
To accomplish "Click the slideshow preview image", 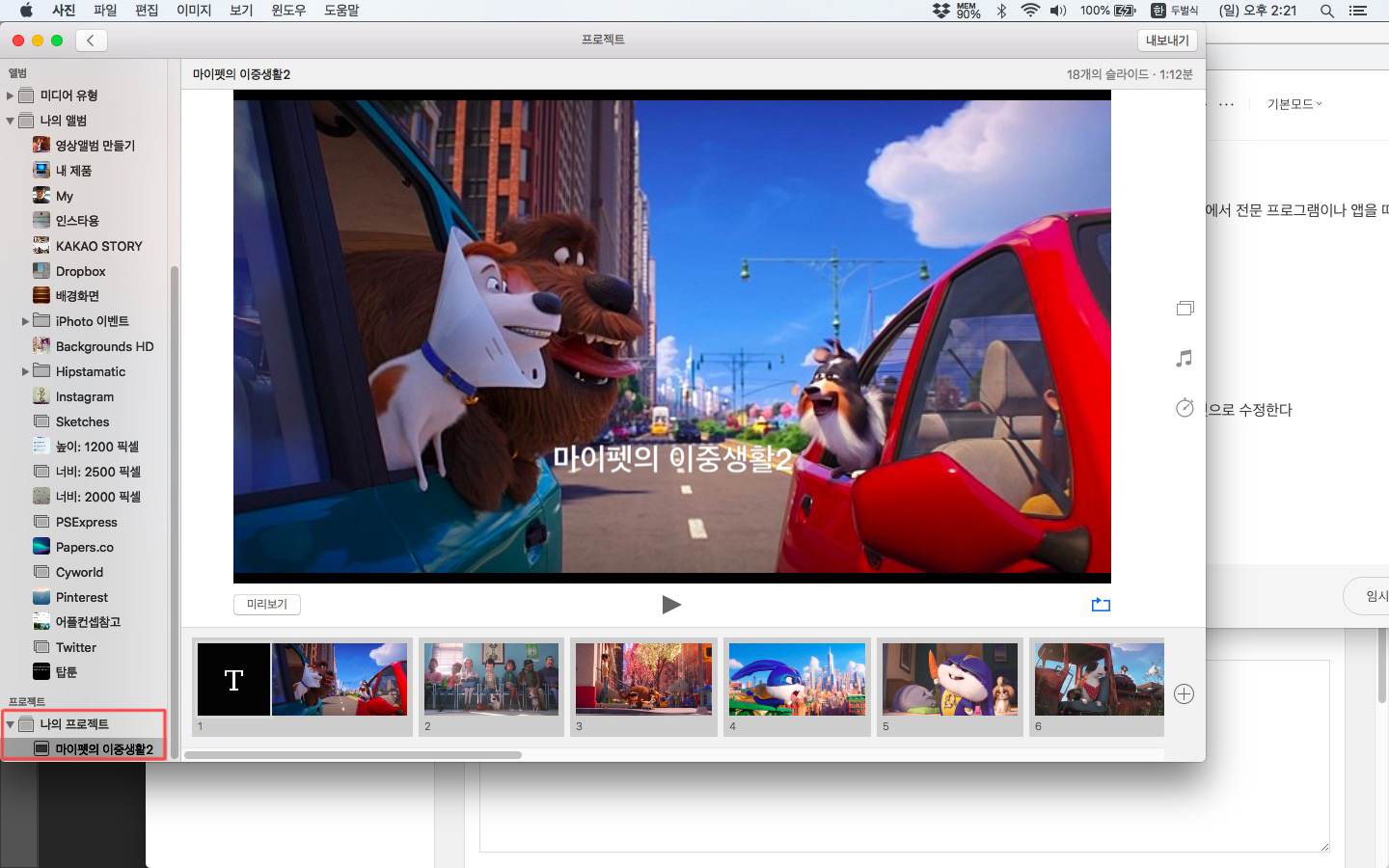I will [x=672, y=337].
